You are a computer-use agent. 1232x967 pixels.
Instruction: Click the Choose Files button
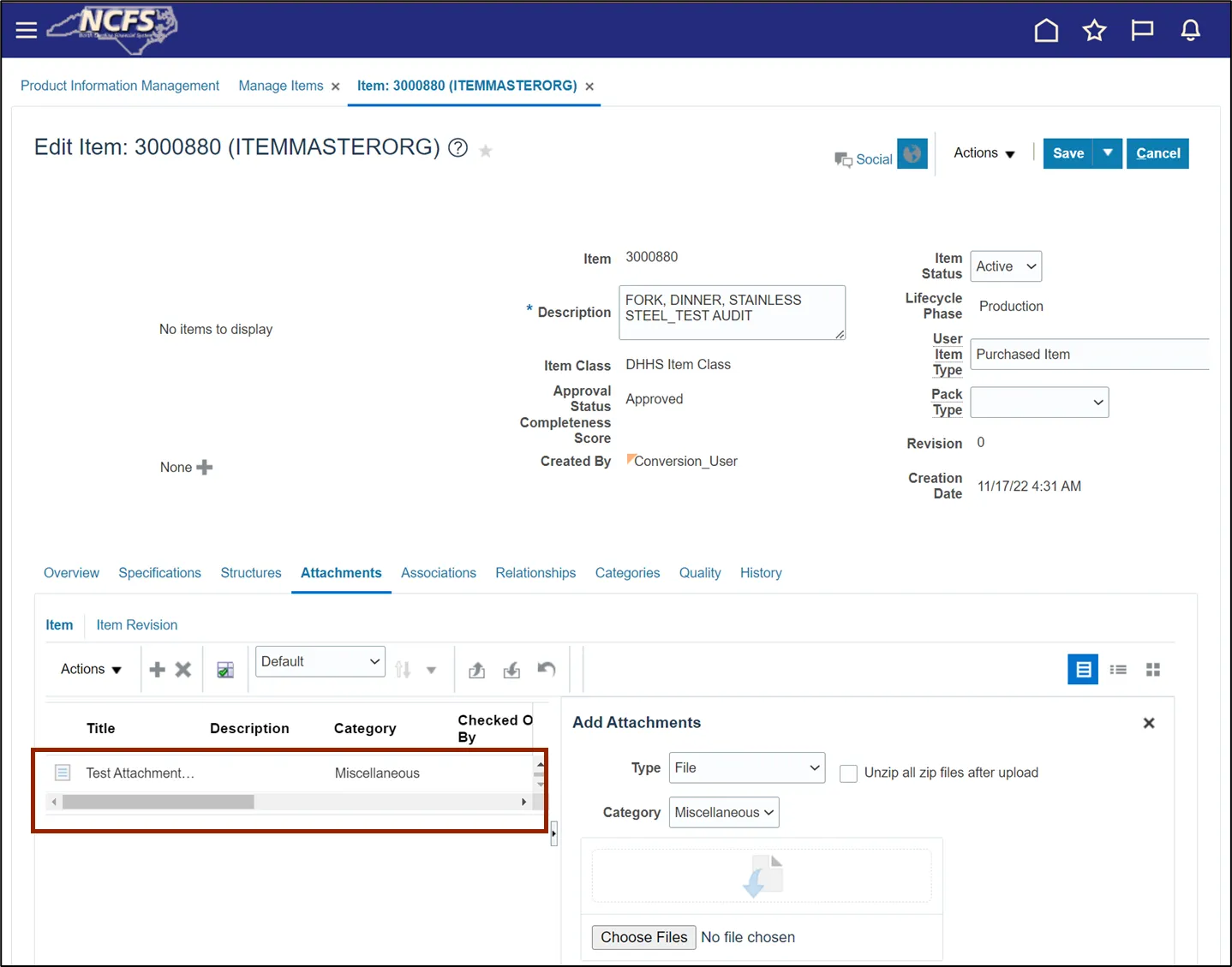click(x=643, y=937)
